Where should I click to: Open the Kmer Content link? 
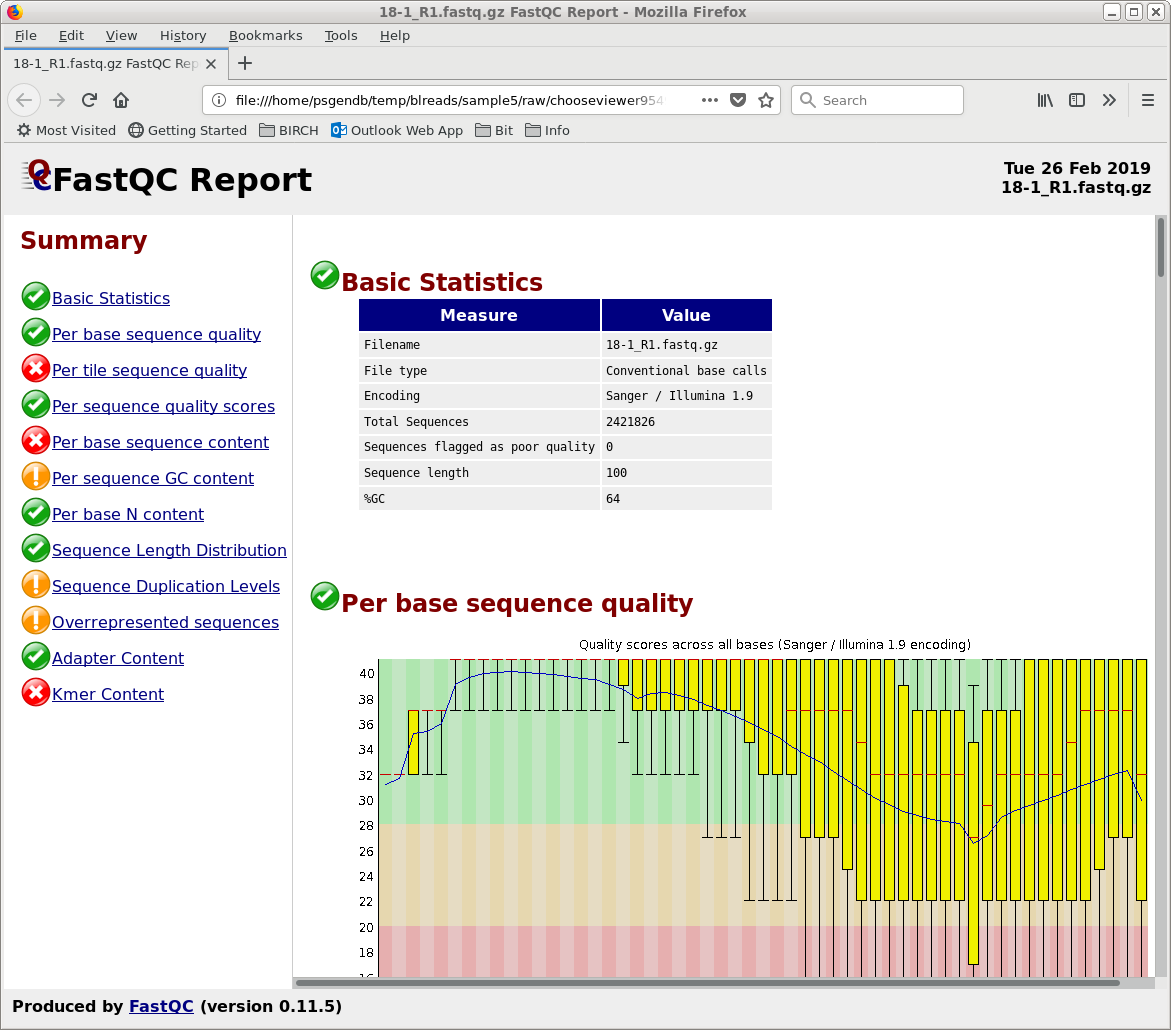point(107,694)
